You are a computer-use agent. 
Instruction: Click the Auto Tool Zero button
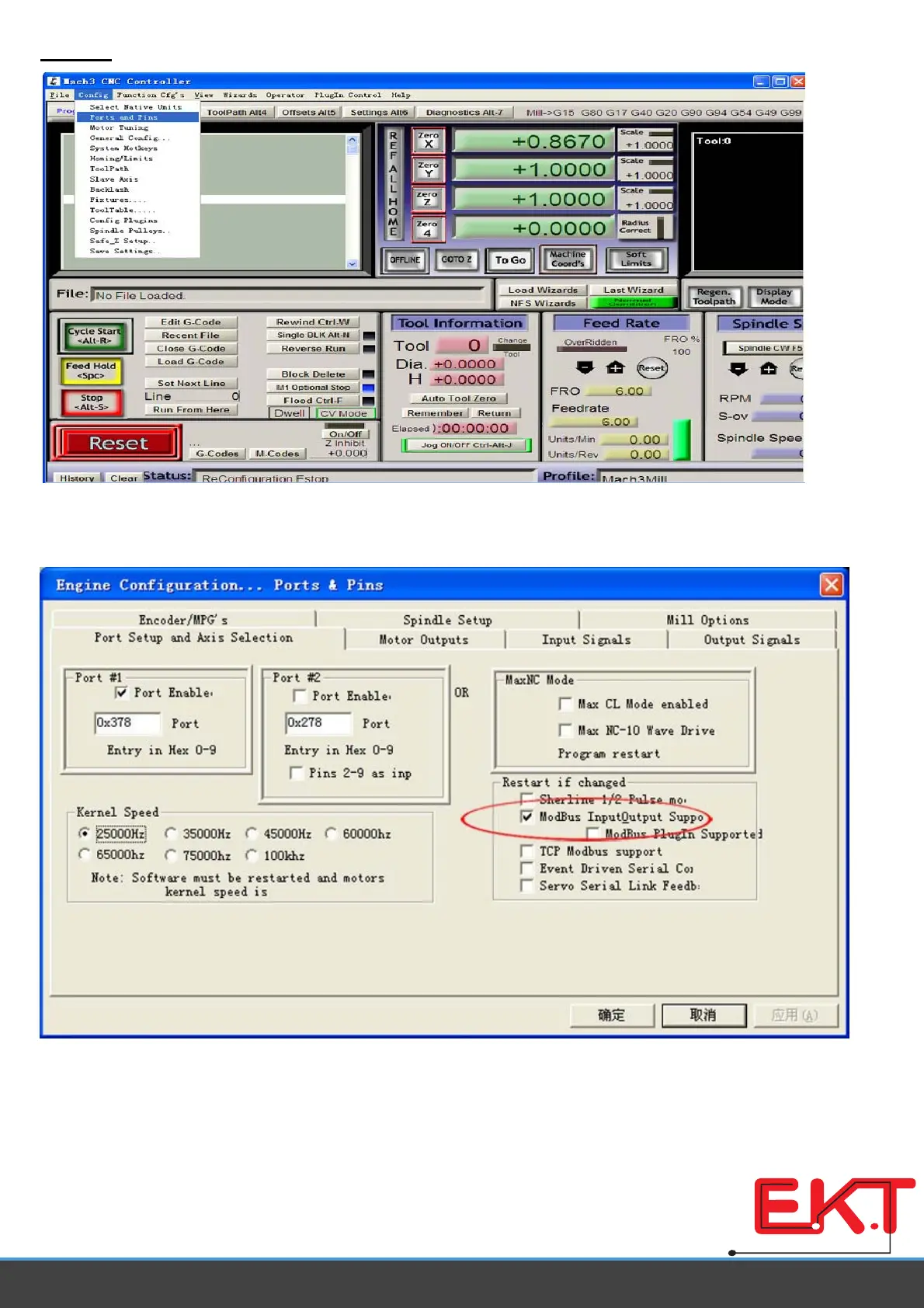(x=459, y=398)
